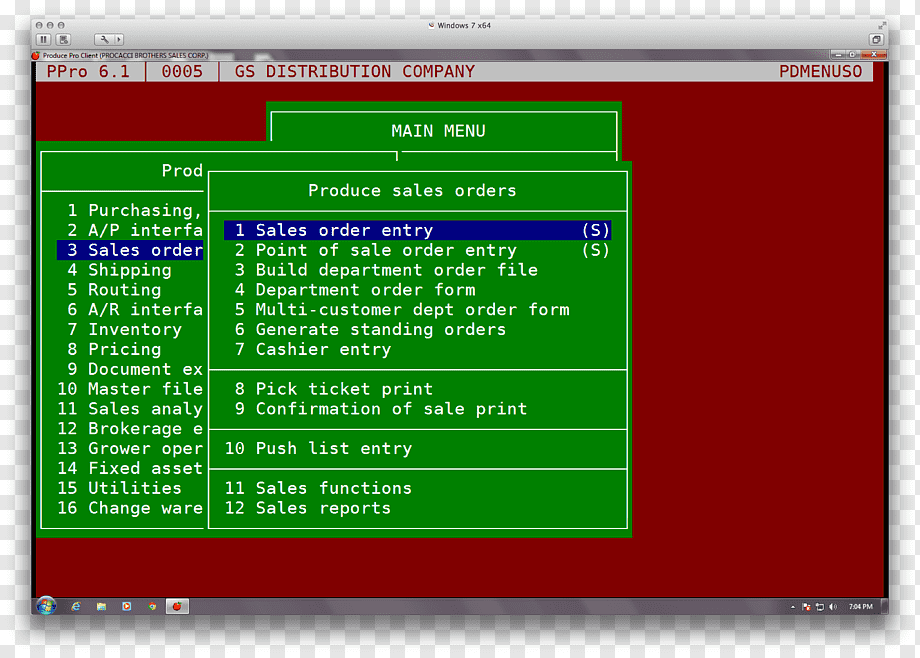Image resolution: width=920 pixels, height=658 pixels.
Task: Click GS DISTRIBUTION COMPANY text
Action: point(354,72)
